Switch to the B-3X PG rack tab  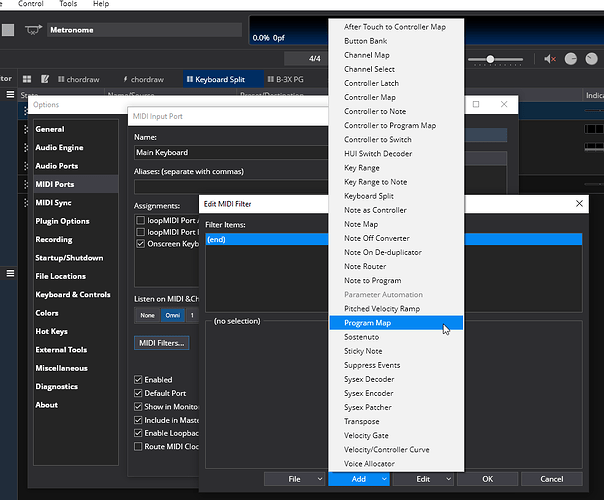(x=285, y=79)
